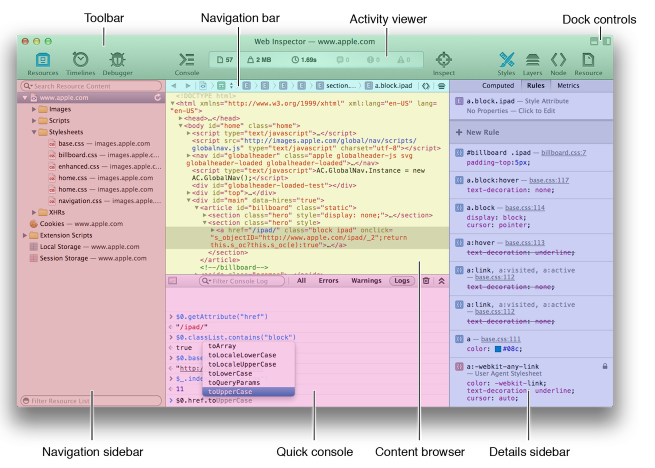Click the a.block.ipad breadcrumb

point(389,86)
